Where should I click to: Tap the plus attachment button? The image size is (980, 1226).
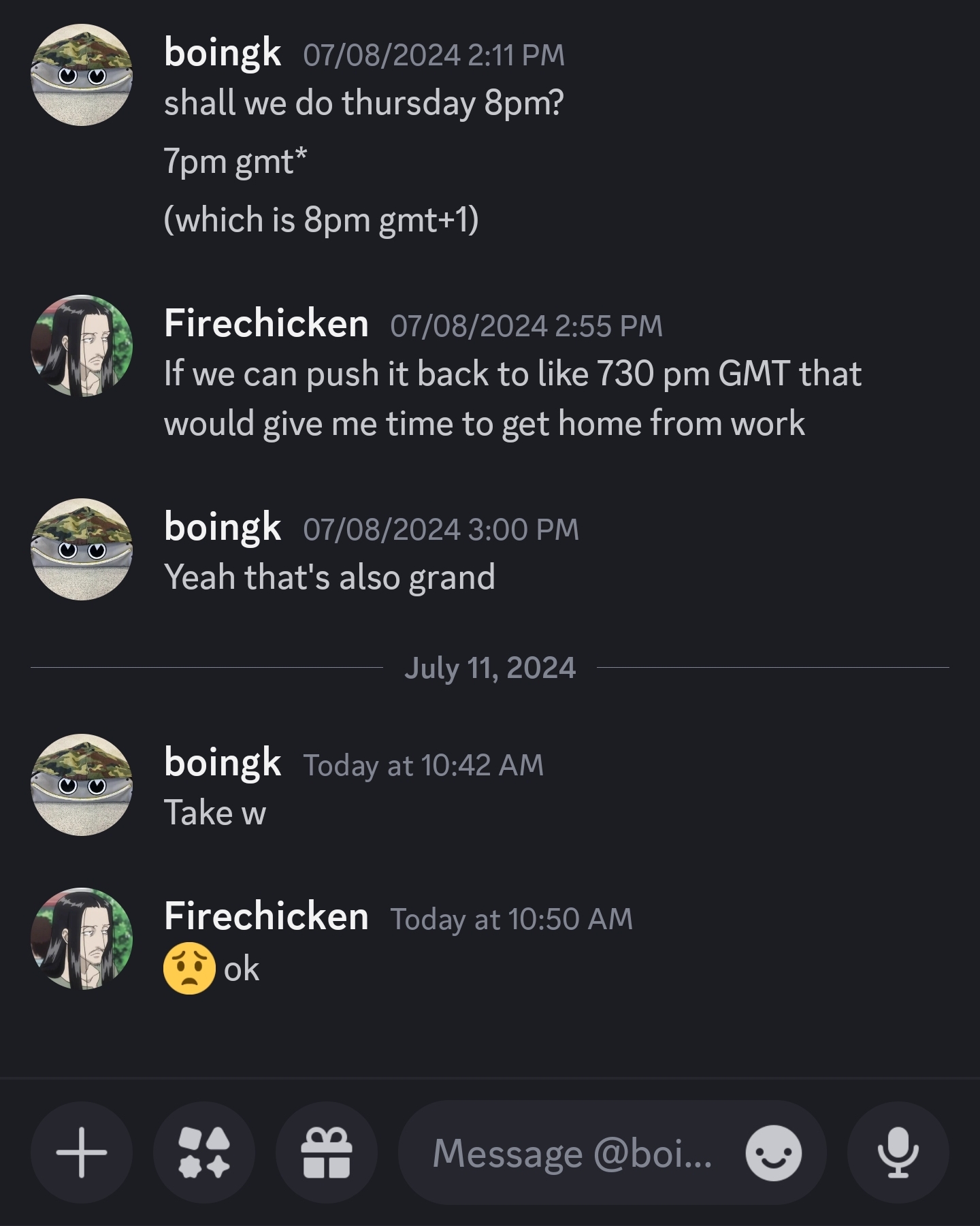point(82,1152)
